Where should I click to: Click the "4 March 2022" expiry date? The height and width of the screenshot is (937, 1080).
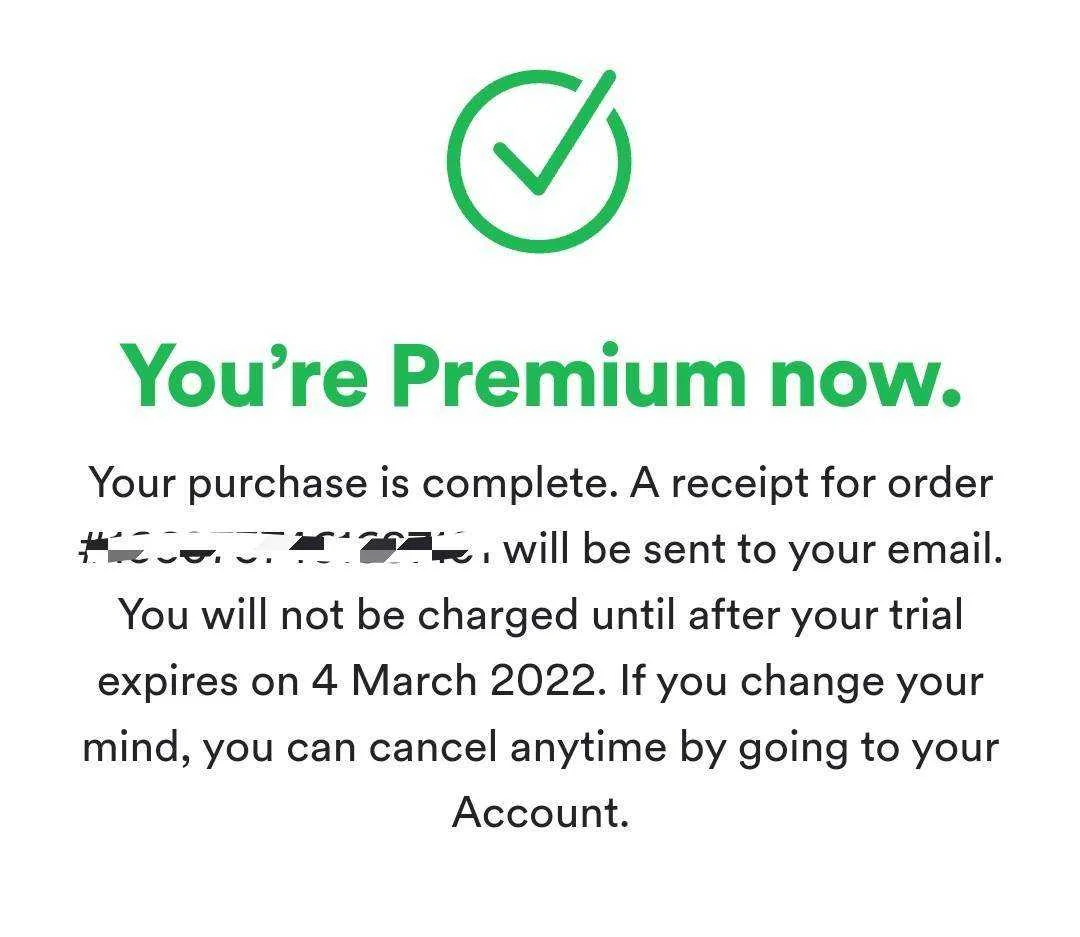[x=453, y=681]
